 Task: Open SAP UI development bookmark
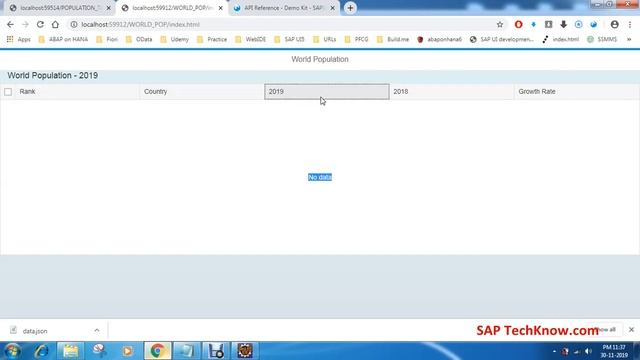click(x=502, y=39)
